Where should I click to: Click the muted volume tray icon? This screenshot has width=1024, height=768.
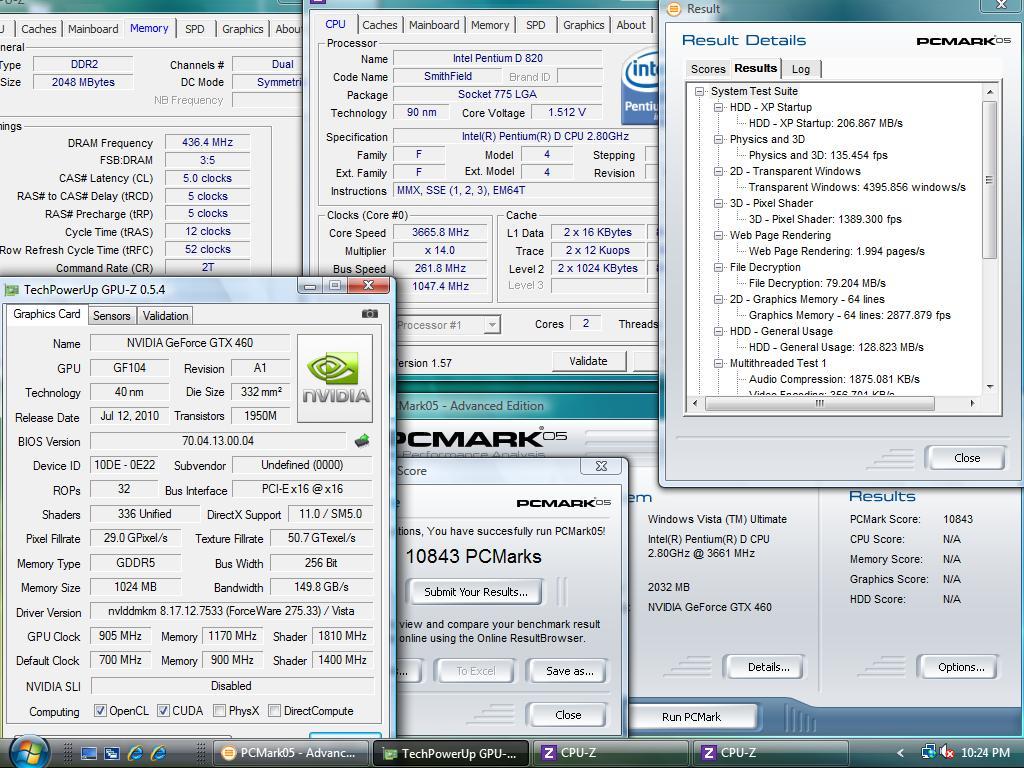pyautogui.click(x=946, y=752)
